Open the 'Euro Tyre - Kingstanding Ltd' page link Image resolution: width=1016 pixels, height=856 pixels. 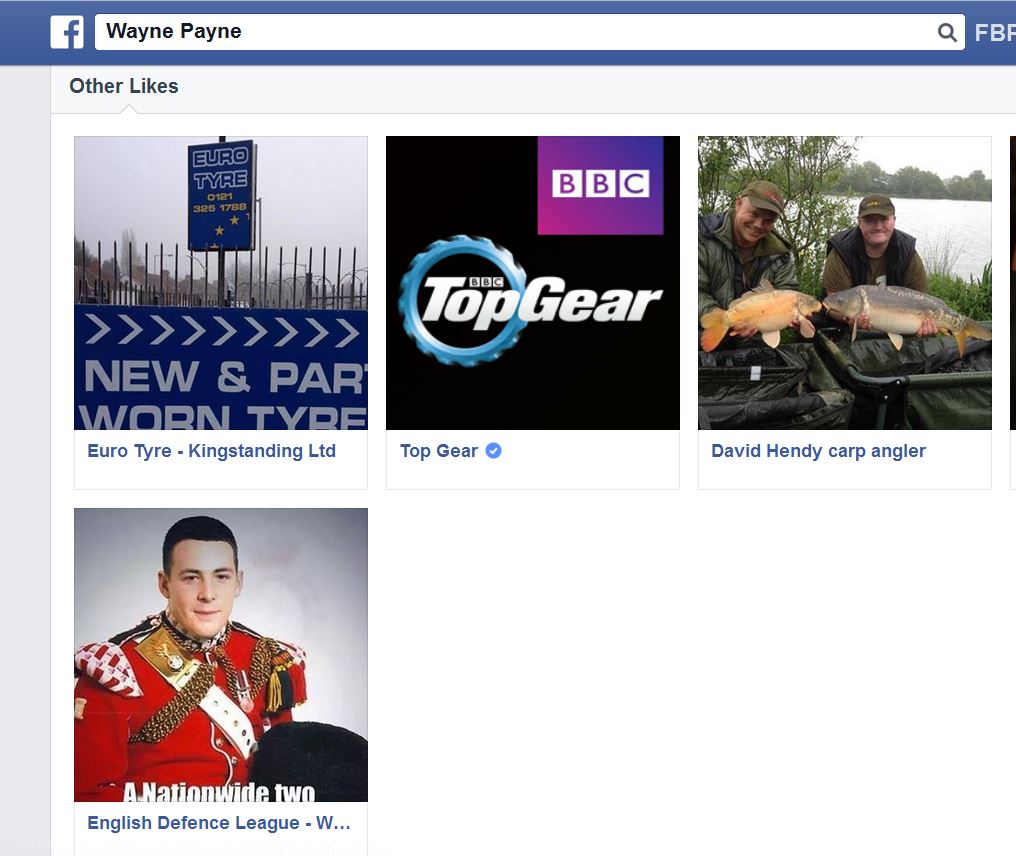click(x=211, y=451)
